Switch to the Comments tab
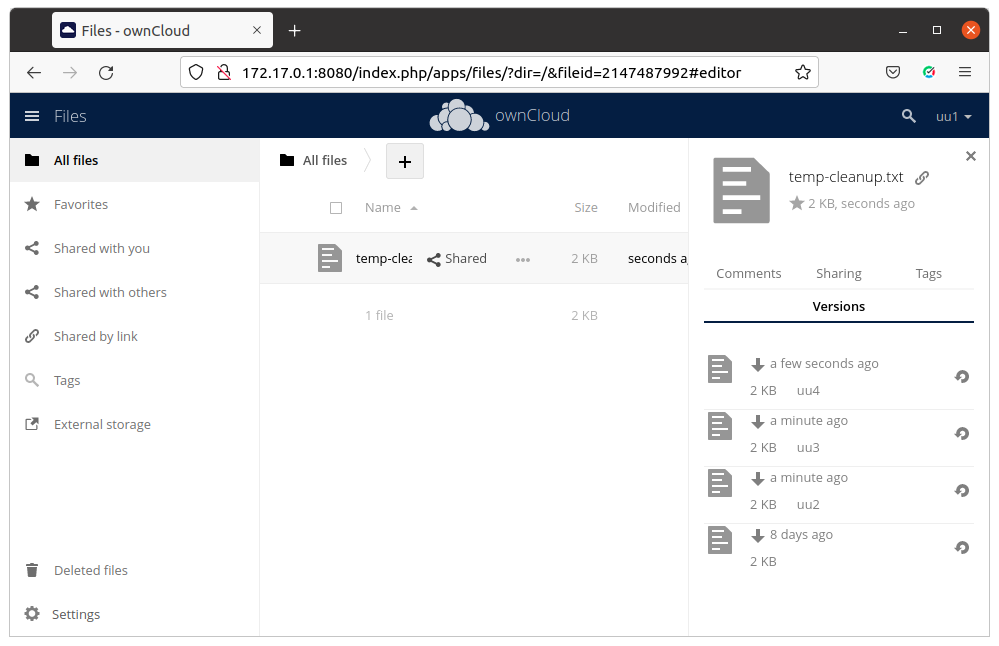This screenshot has height=646, width=999. 749,273
